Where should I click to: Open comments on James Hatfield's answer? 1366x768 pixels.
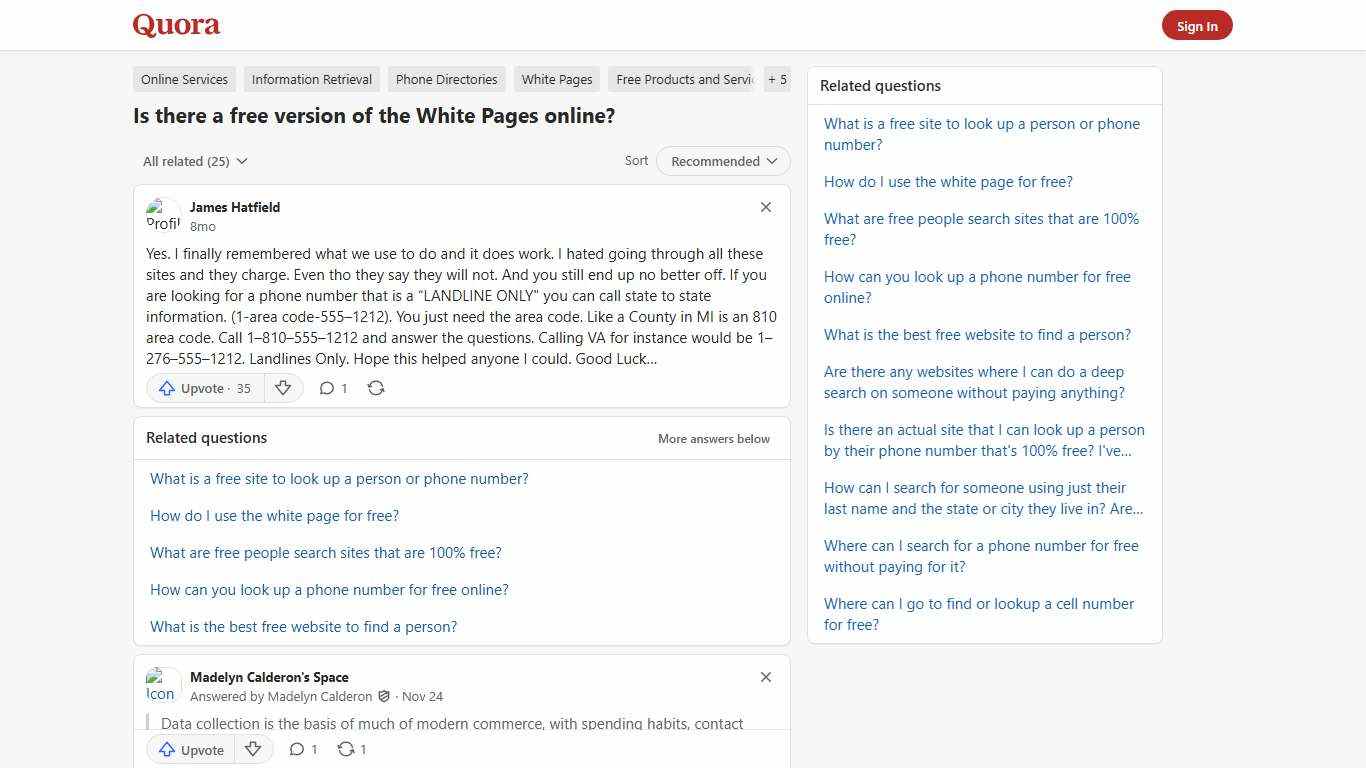click(333, 388)
